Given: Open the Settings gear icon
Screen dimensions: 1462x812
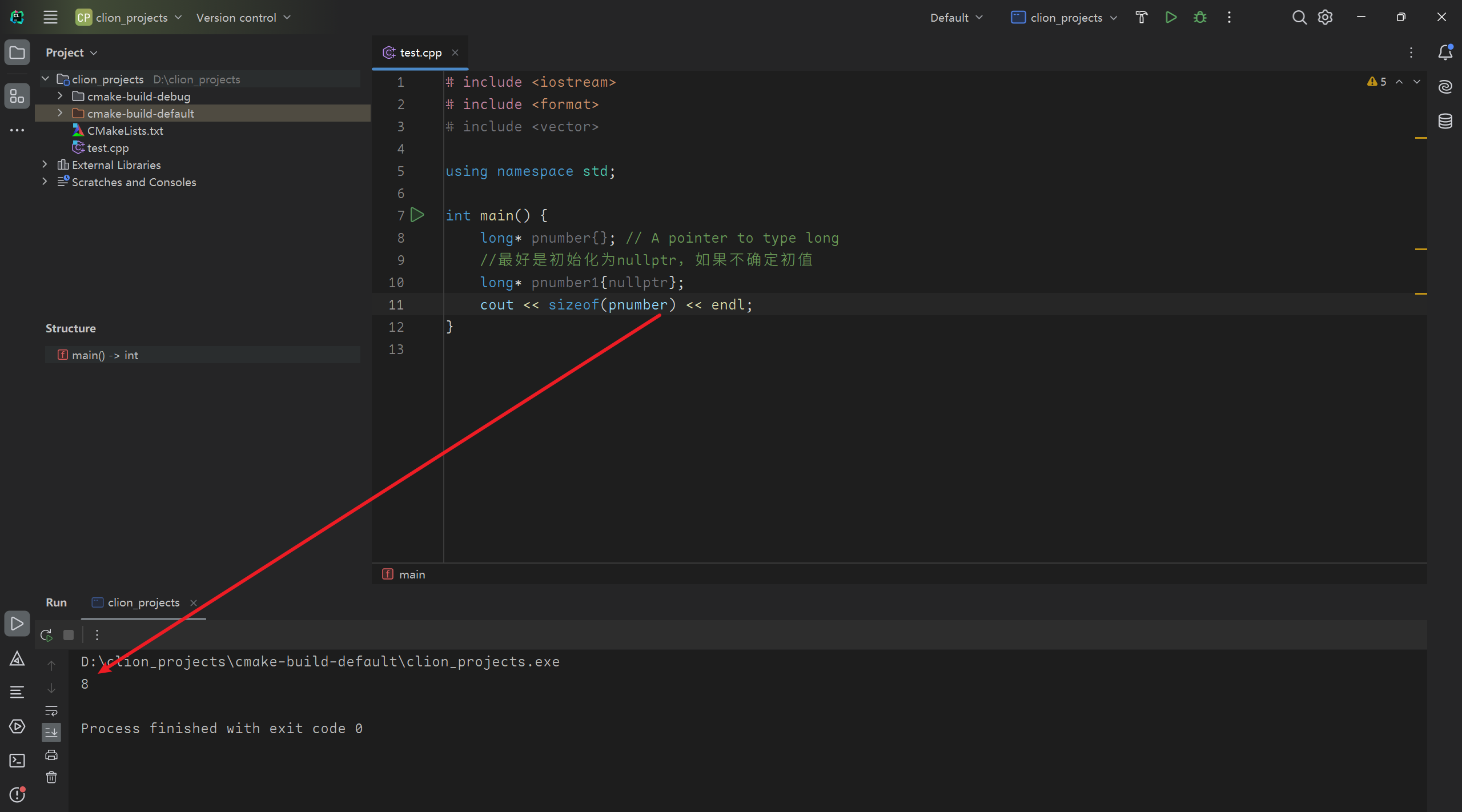Looking at the screenshot, I should click(x=1325, y=17).
